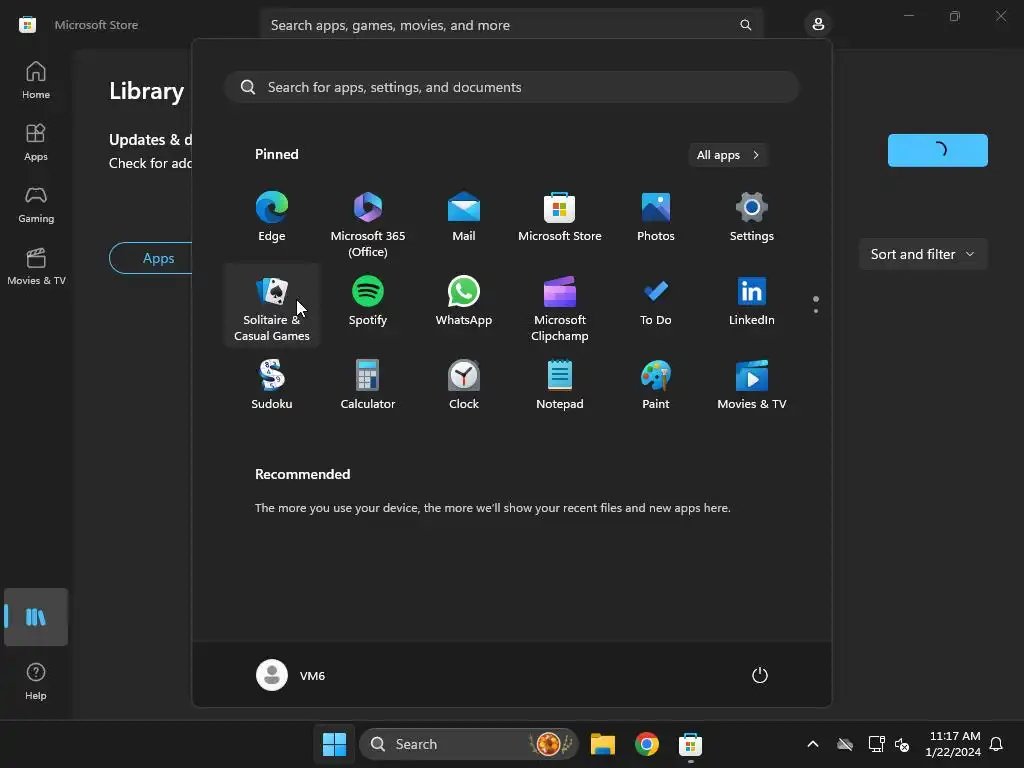
Task: Launch Paint app
Action: click(656, 385)
